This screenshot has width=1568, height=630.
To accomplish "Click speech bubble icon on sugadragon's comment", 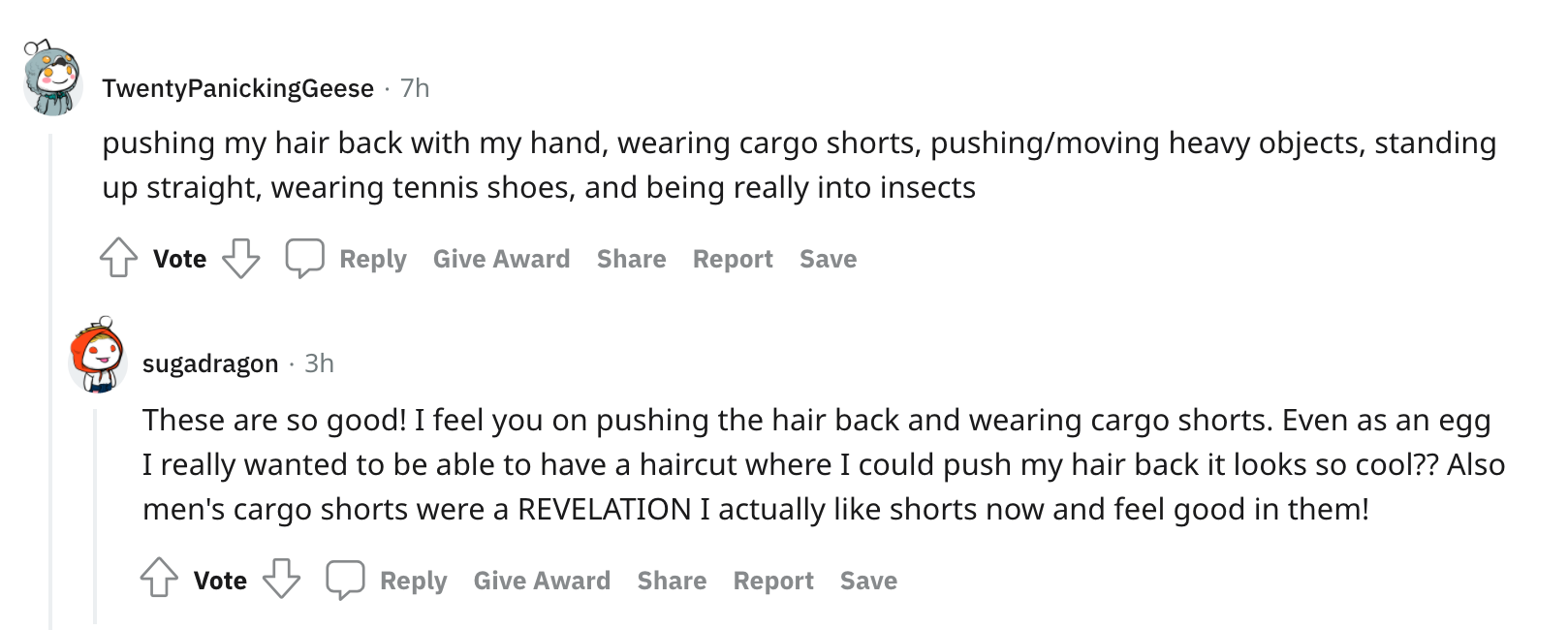I will pyautogui.click(x=345, y=580).
